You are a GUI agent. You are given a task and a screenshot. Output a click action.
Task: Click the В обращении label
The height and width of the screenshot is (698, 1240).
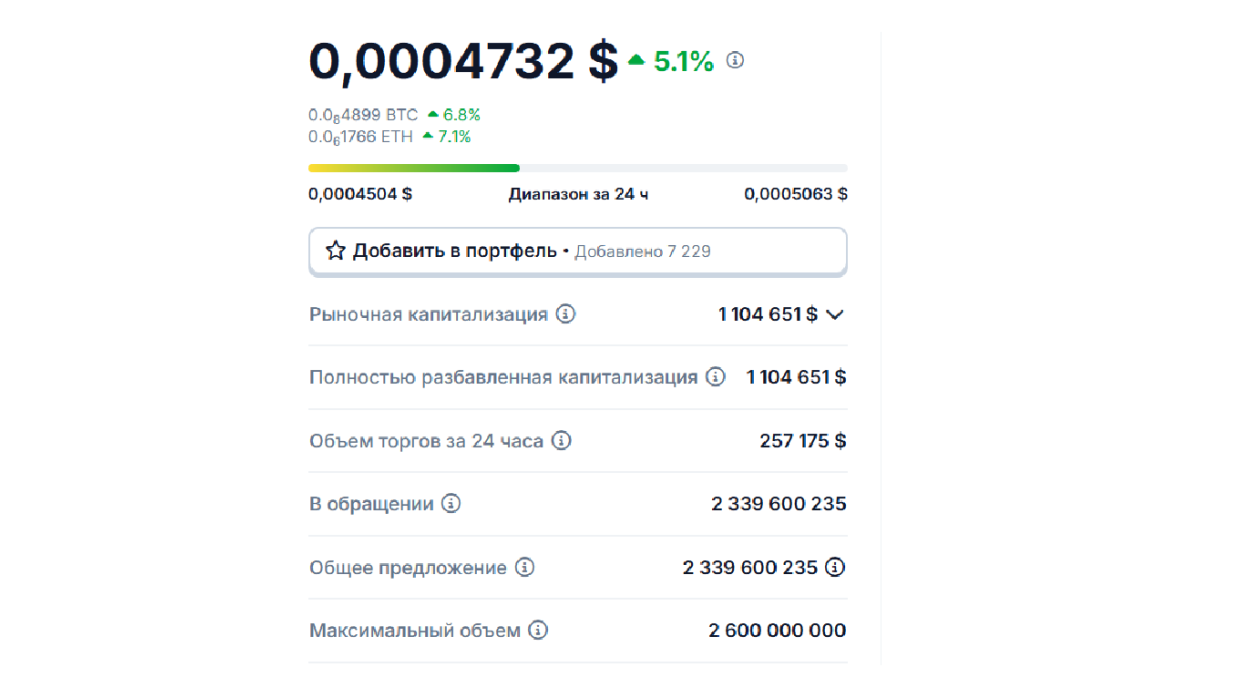[x=372, y=504]
